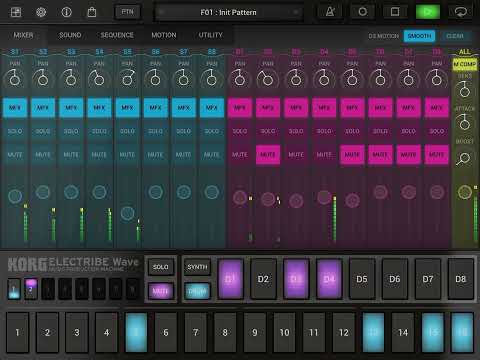Toggle MFX on channel D5

[352, 108]
